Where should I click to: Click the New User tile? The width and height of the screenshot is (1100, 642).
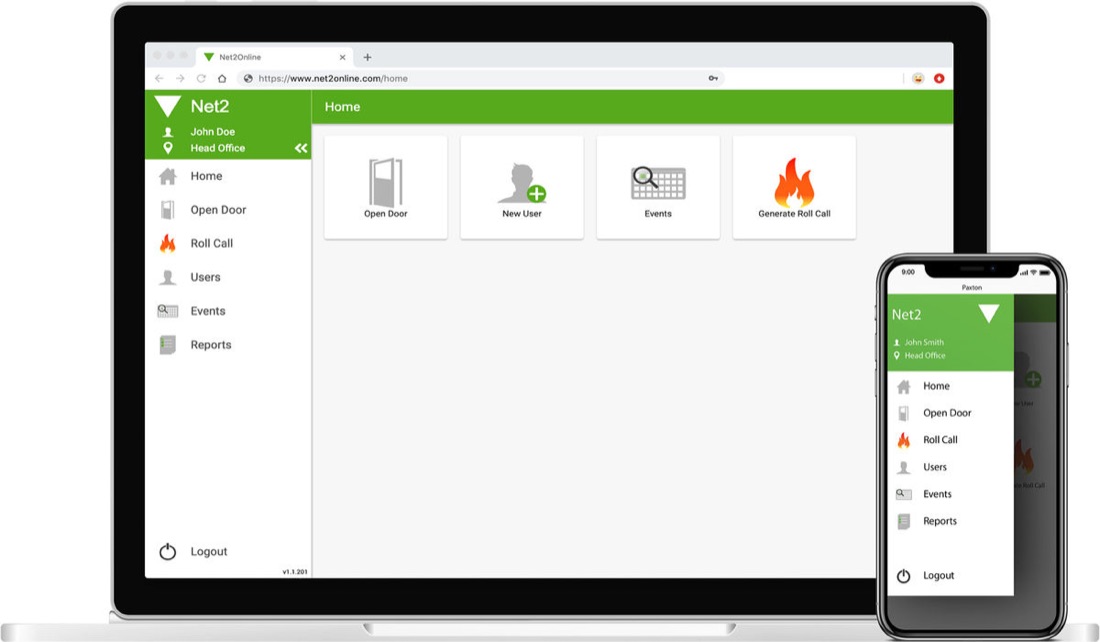tap(521, 187)
